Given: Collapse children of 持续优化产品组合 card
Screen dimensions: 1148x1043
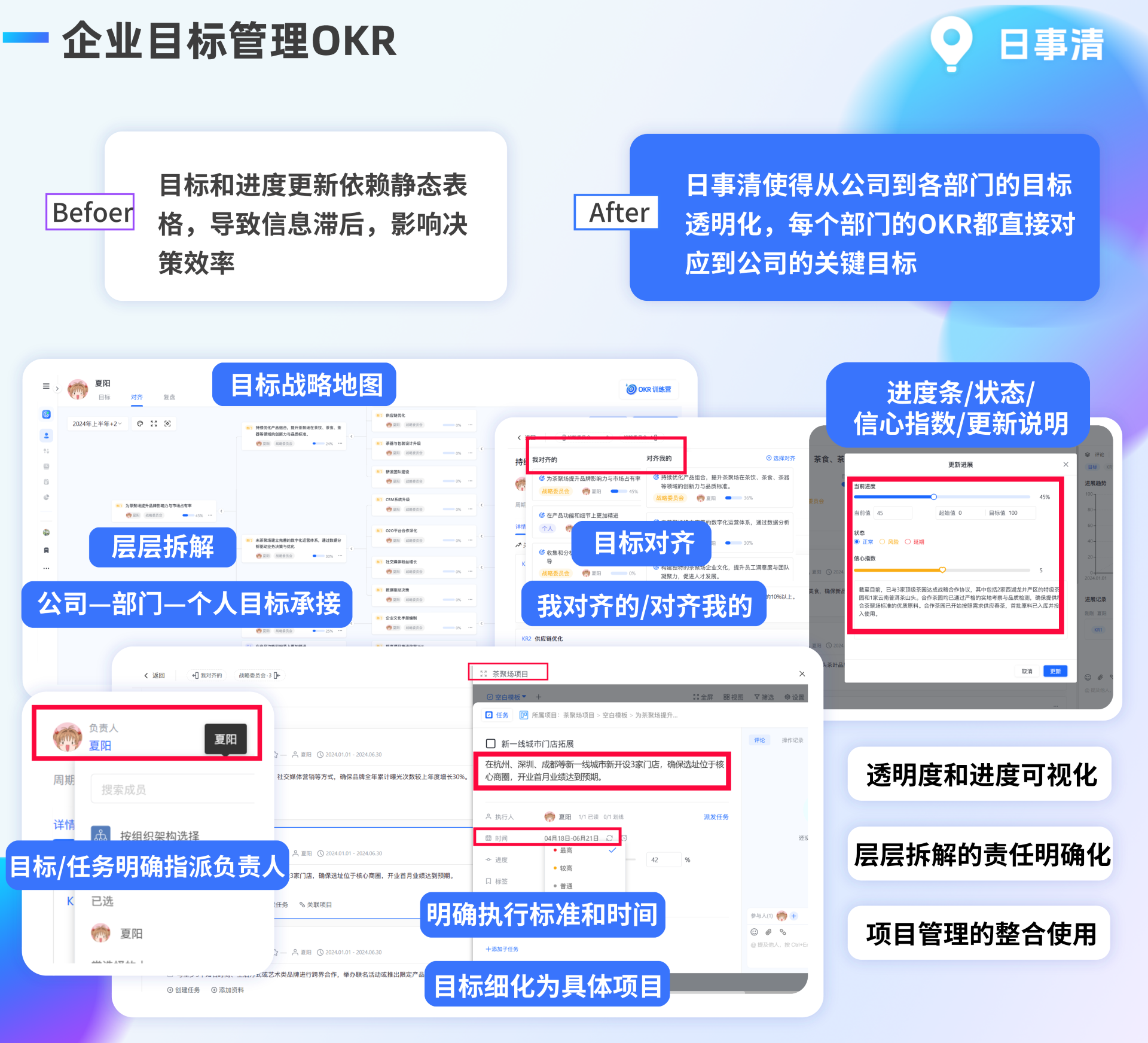Looking at the screenshot, I should [x=352, y=437].
